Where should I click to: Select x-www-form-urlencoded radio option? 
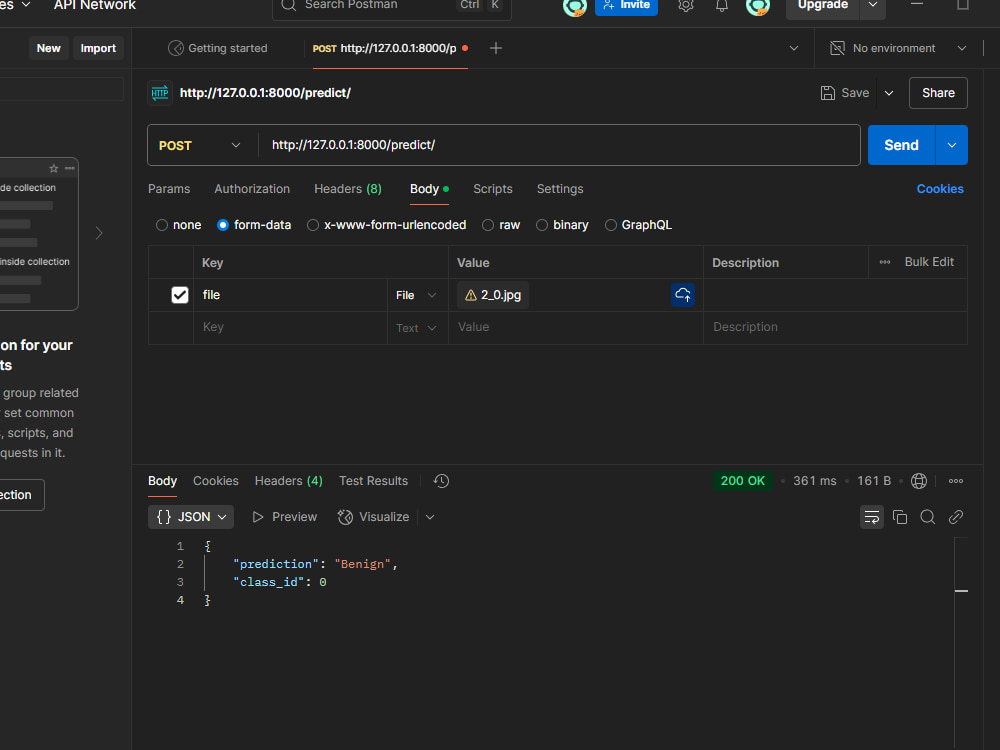312,225
